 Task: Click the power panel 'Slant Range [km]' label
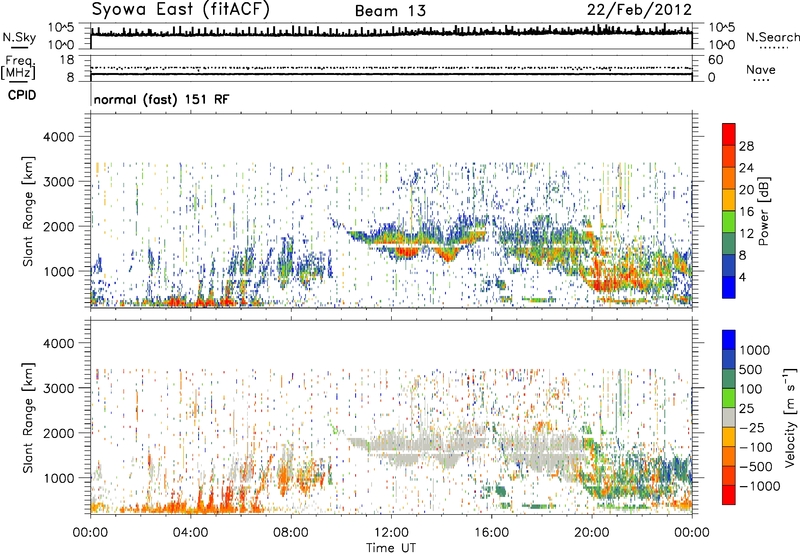[x=28, y=211]
